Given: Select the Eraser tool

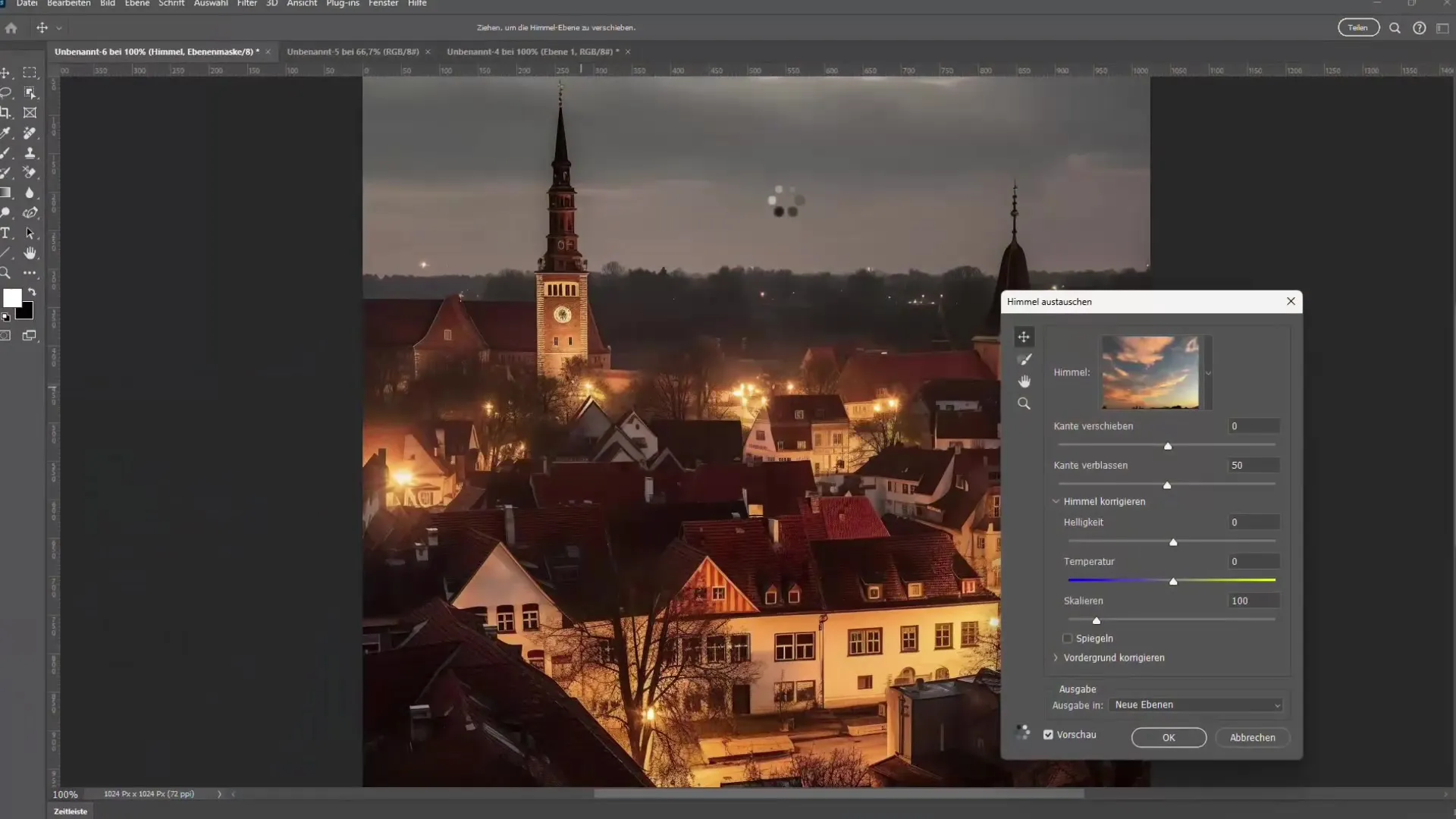Looking at the screenshot, I should 30,173.
